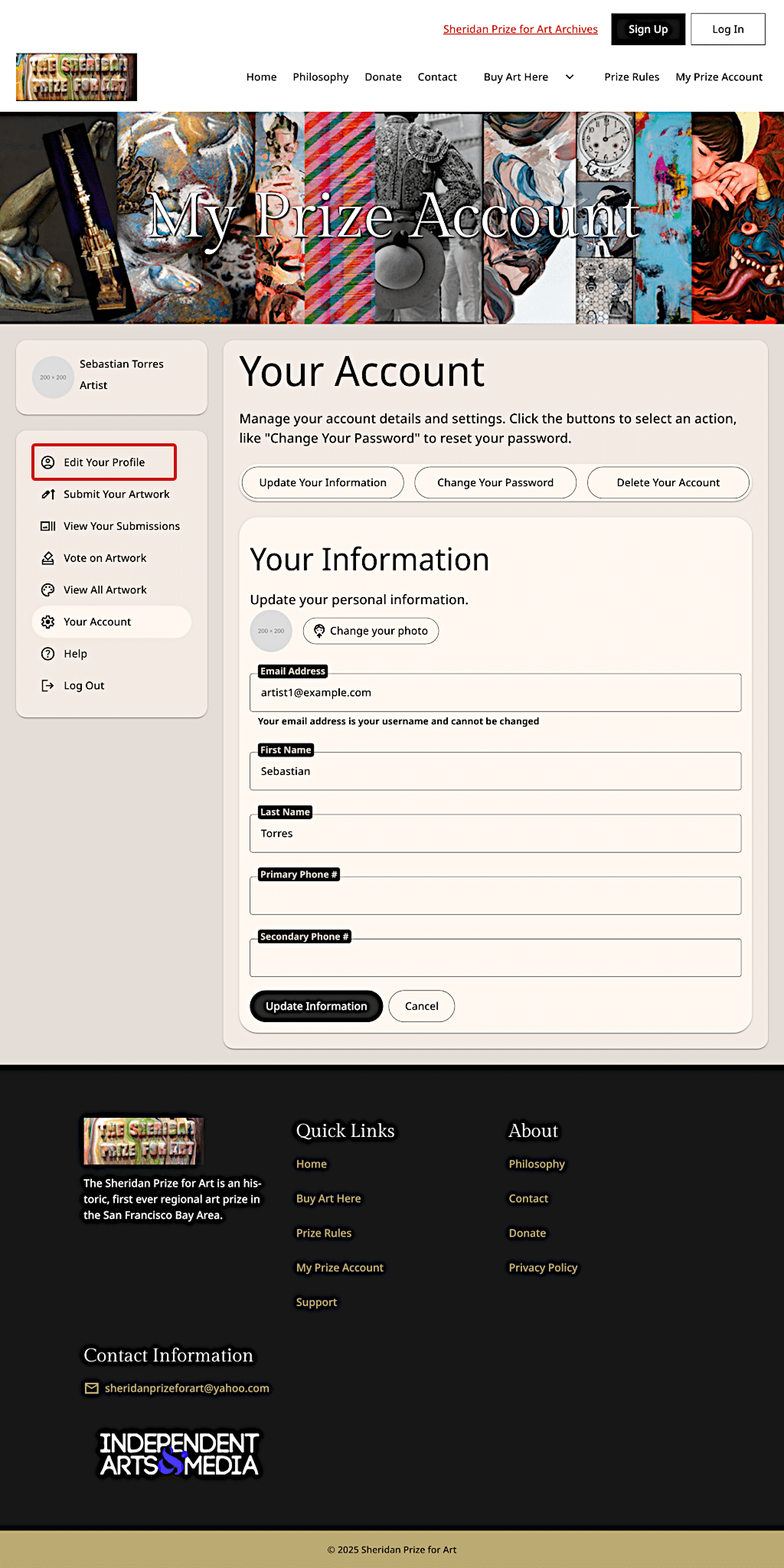Open Submit Your Artwork in the sidebar
The image size is (784, 1568).
(112, 495)
